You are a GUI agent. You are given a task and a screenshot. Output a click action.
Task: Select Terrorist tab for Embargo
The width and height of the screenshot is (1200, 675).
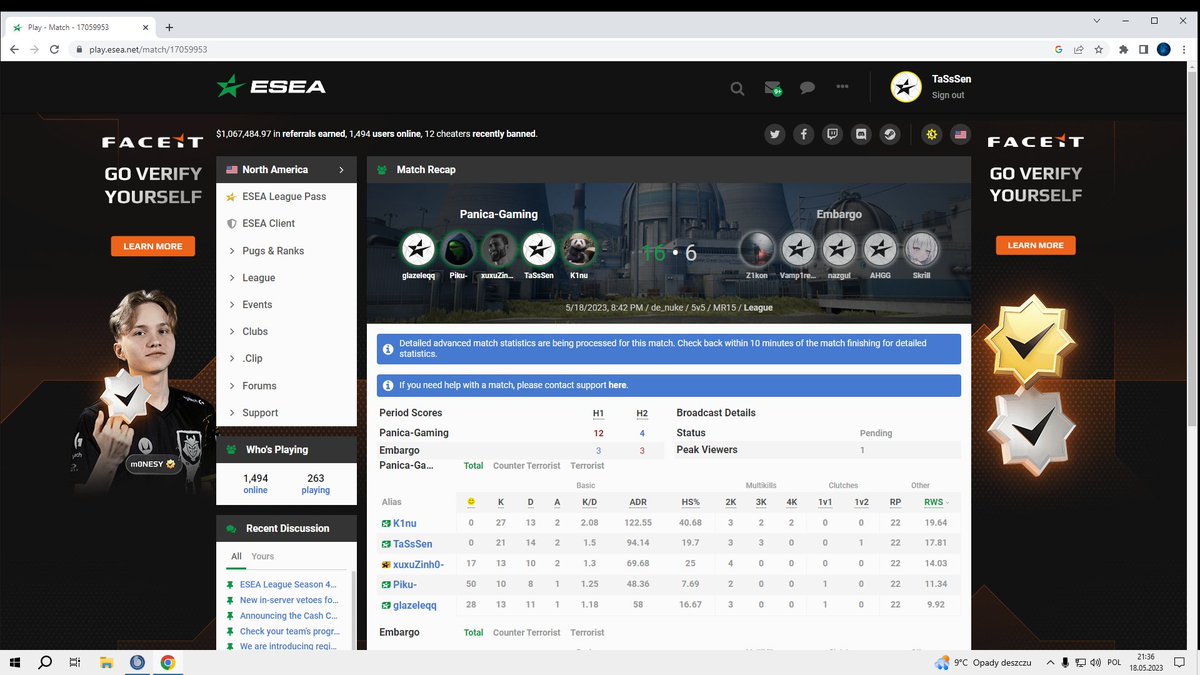coord(587,633)
